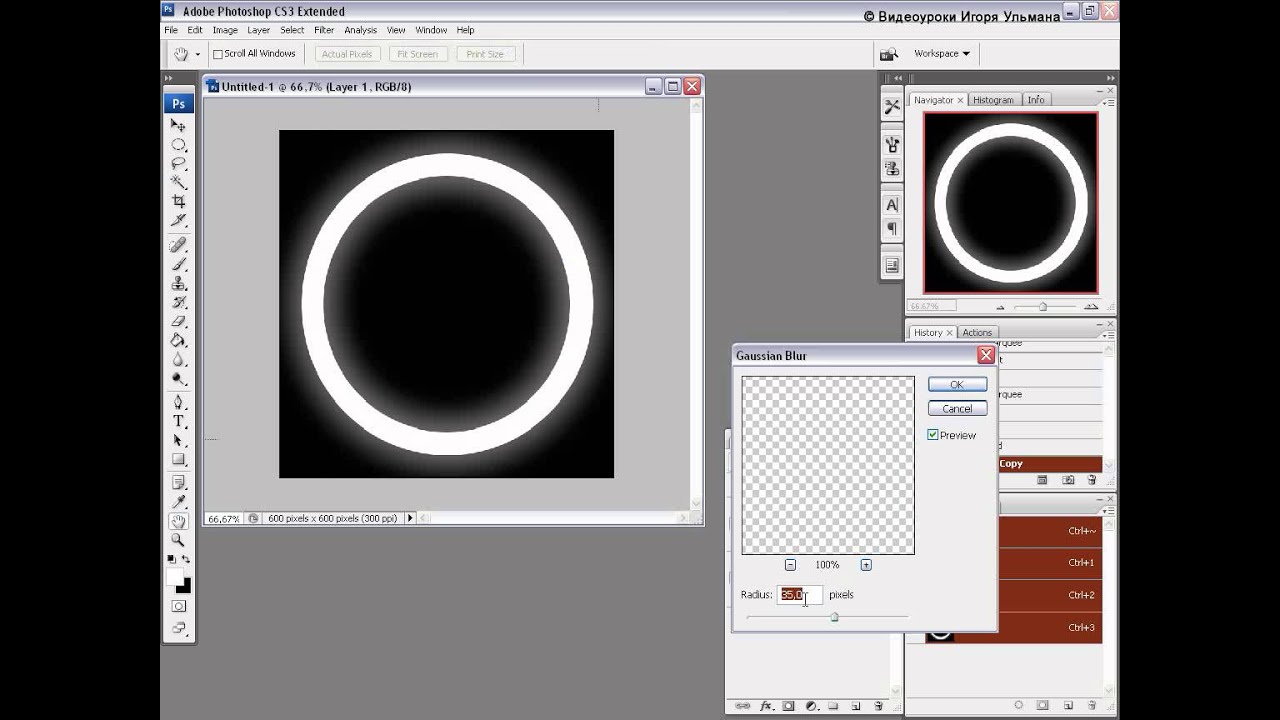Cancel the Gaussian Blur dialog

click(957, 408)
